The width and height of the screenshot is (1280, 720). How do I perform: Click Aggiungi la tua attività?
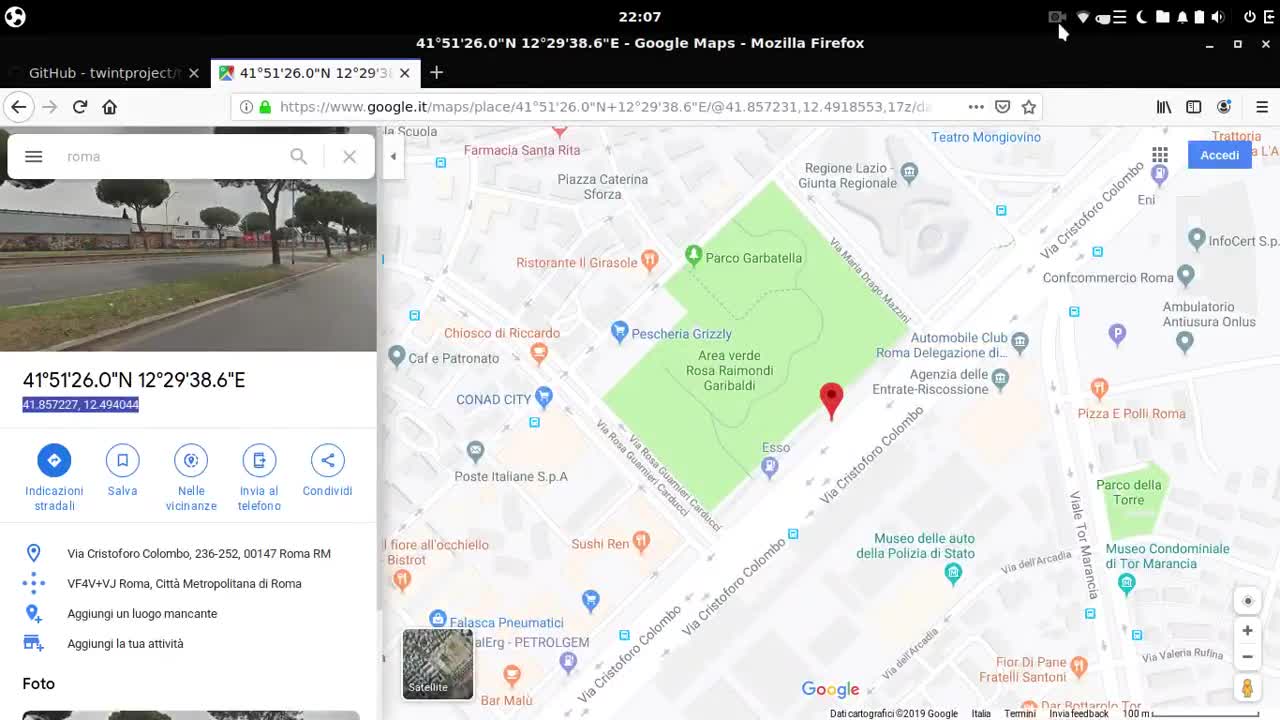click(x=188, y=643)
